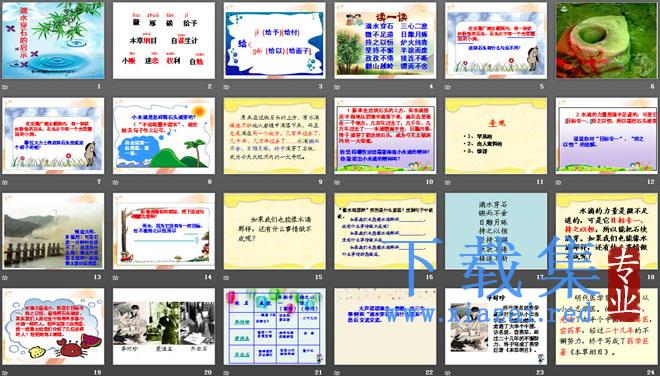Select slide 21 containing the table
The image size is (660, 376).
[x=274, y=326]
